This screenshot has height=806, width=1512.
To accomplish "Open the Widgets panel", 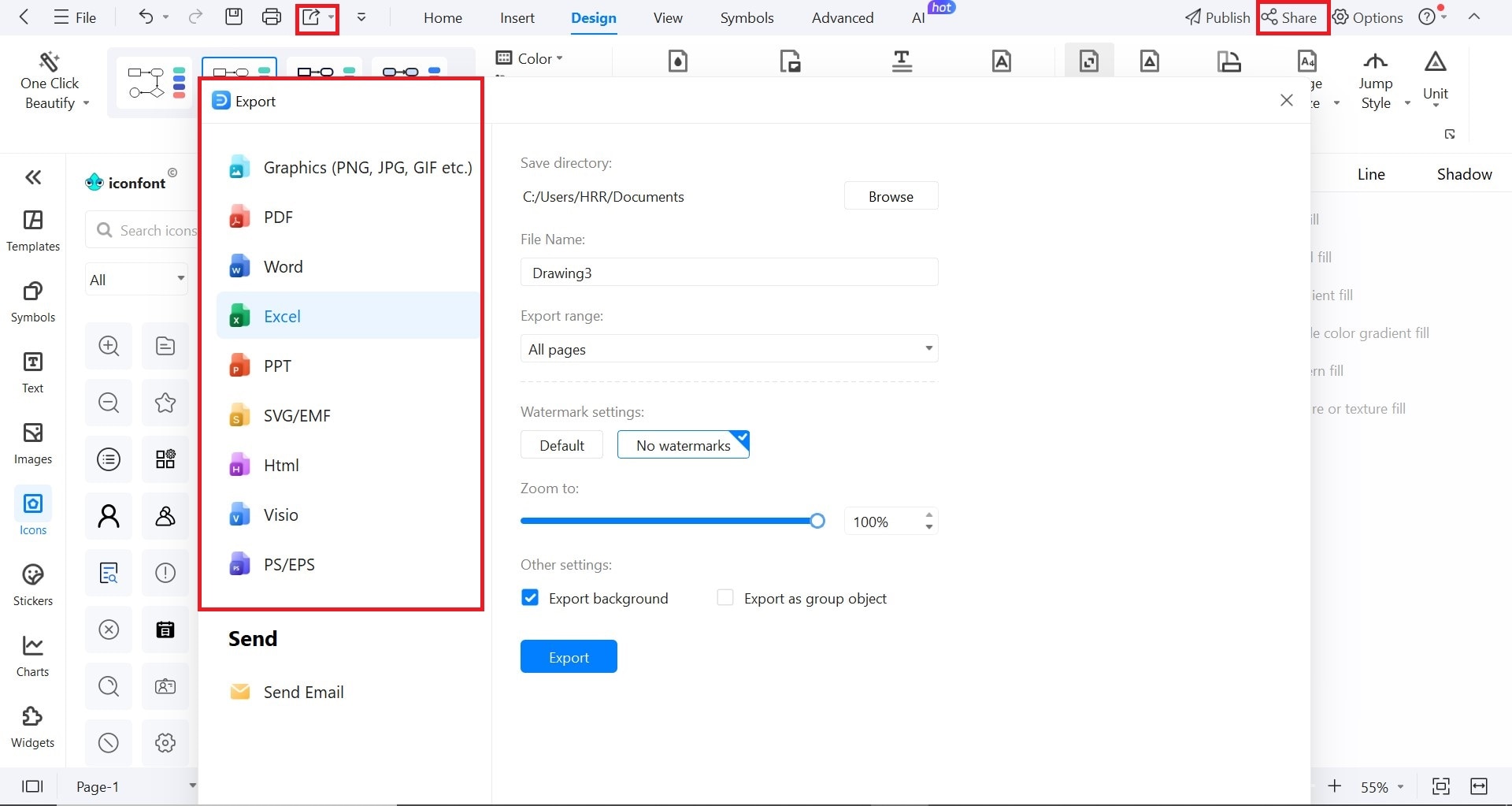I will click(x=33, y=727).
